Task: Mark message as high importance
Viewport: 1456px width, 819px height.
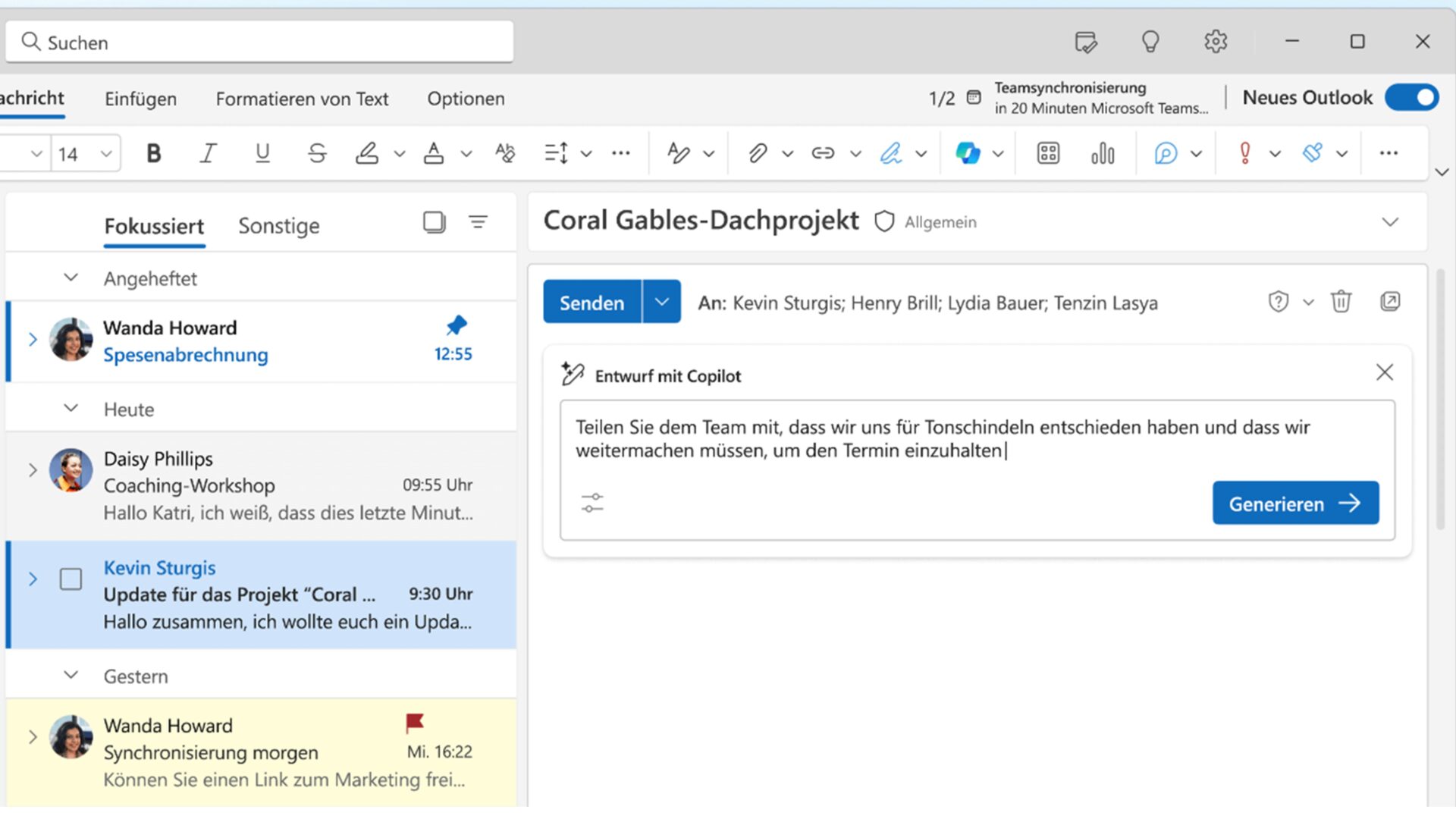Action: [1244, 154]
